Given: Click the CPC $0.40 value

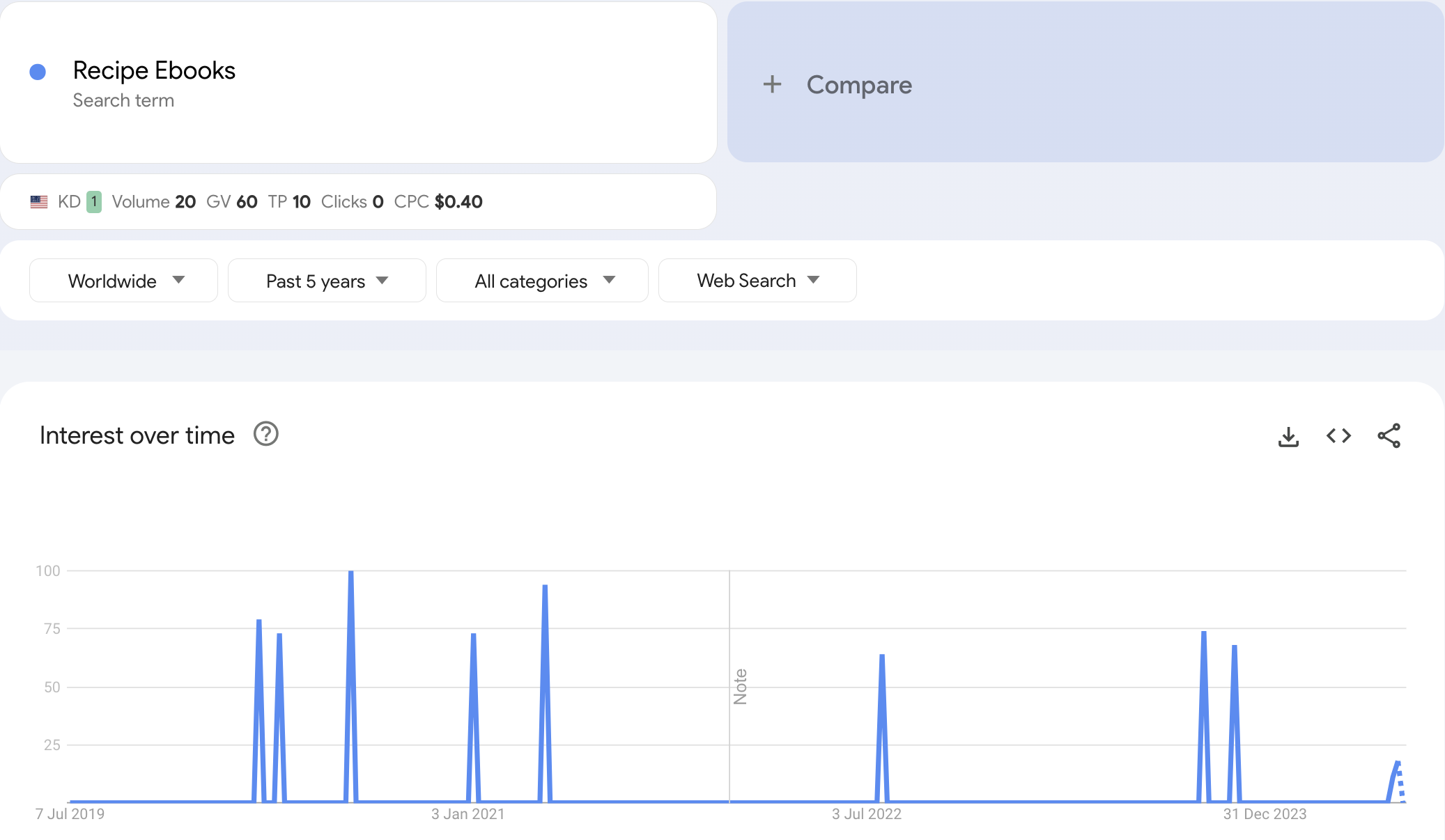Looking at the screenshot, I should [x=458, y=202].
